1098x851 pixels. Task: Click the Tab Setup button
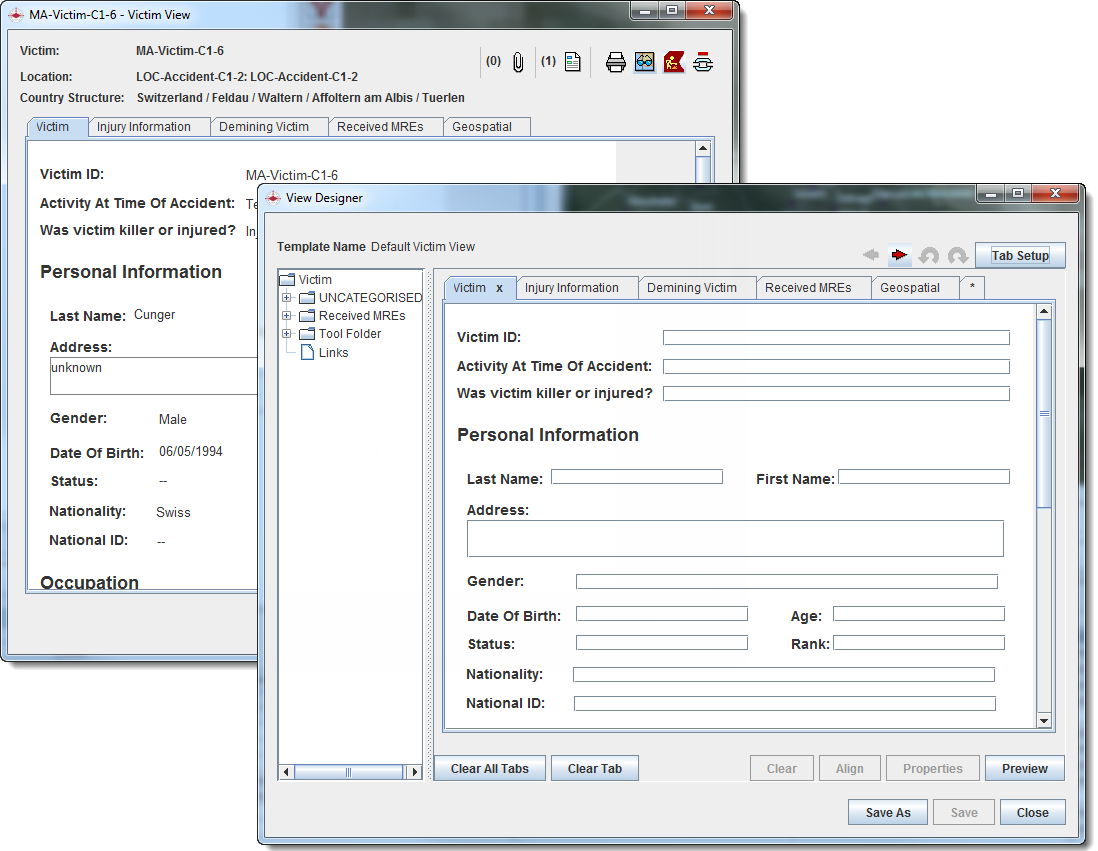[1020, 256]
